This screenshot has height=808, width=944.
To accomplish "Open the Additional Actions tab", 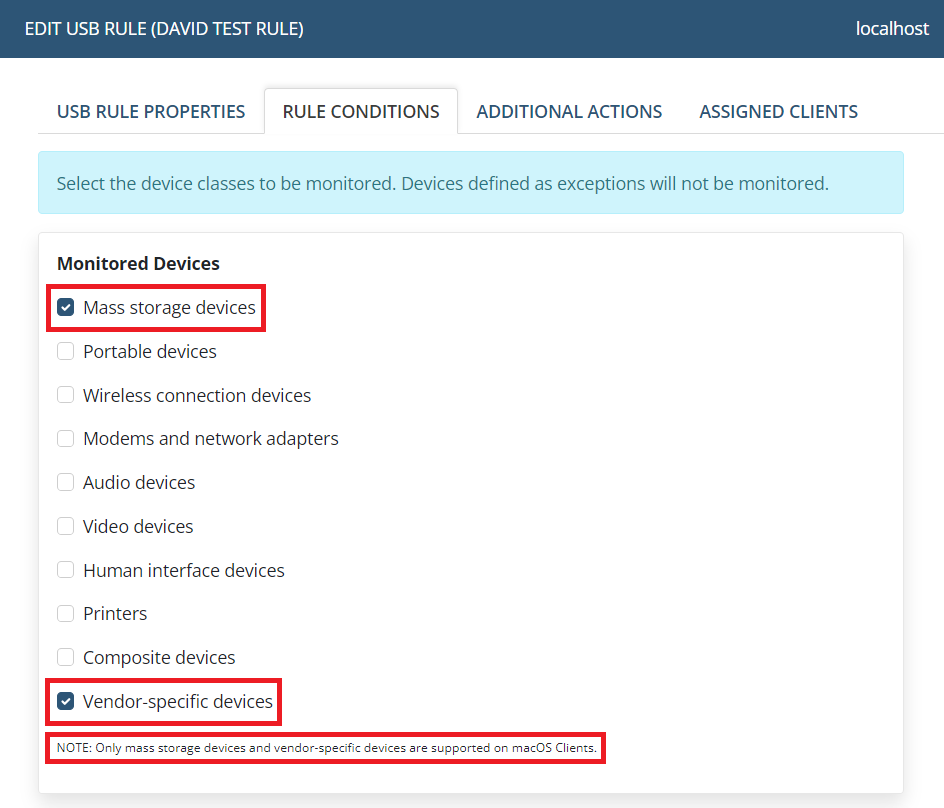I will tap(569, 111).
